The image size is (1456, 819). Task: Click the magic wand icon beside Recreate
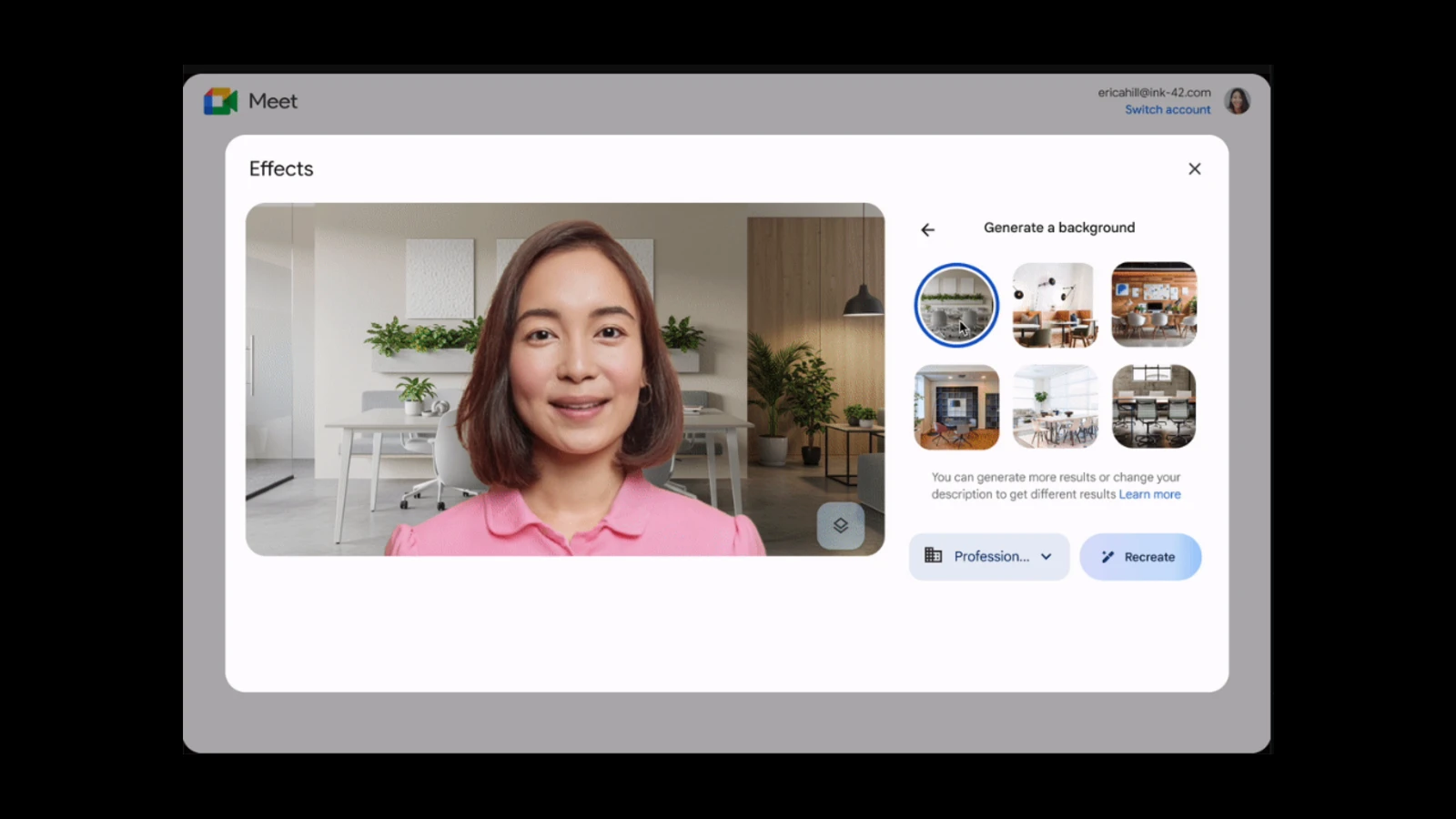pyautogui.click(x=1107, y=557)
